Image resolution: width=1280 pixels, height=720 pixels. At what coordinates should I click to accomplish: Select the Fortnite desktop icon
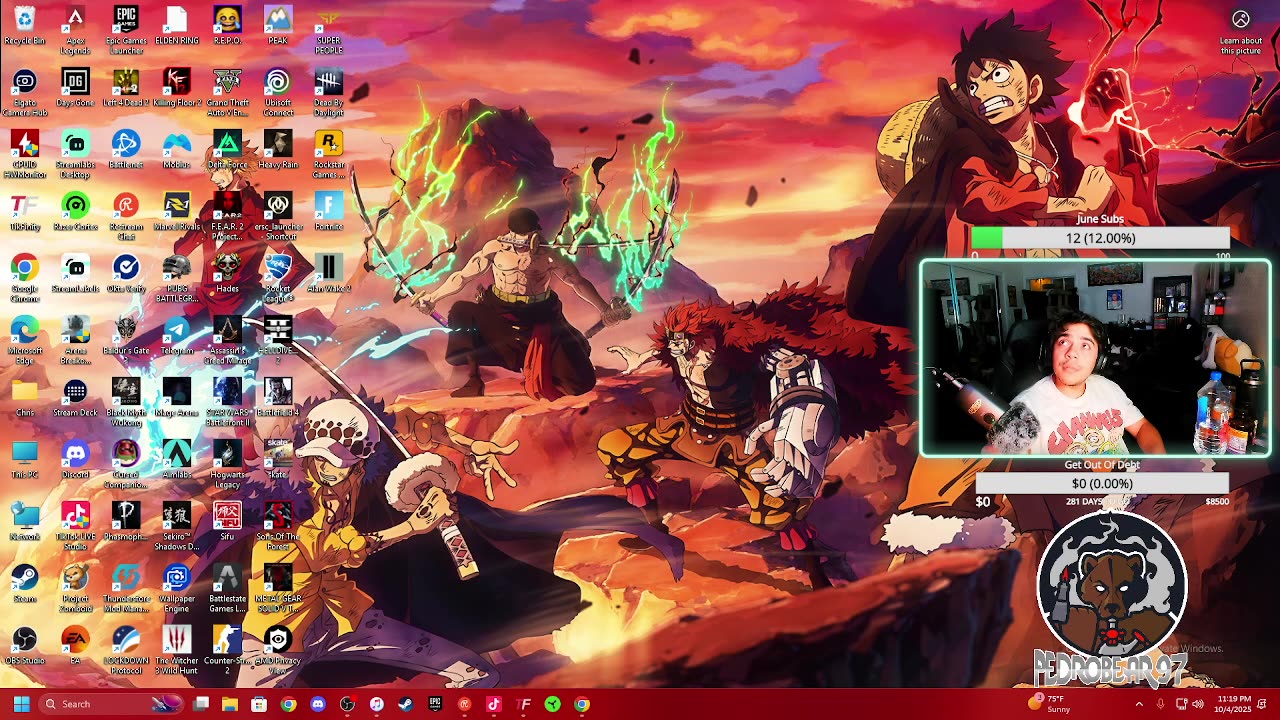329,212
